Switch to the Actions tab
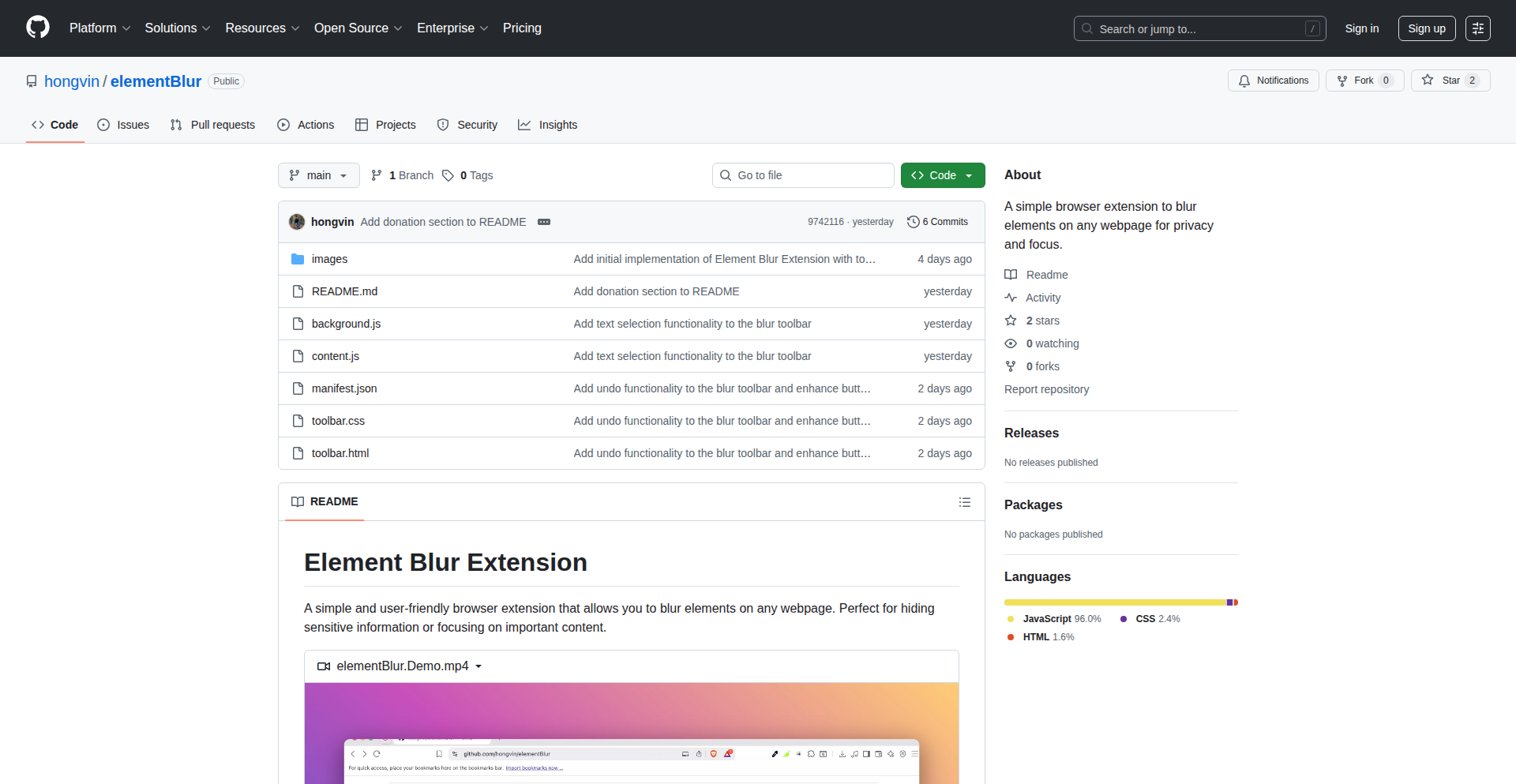 click(x=306, y=125)
